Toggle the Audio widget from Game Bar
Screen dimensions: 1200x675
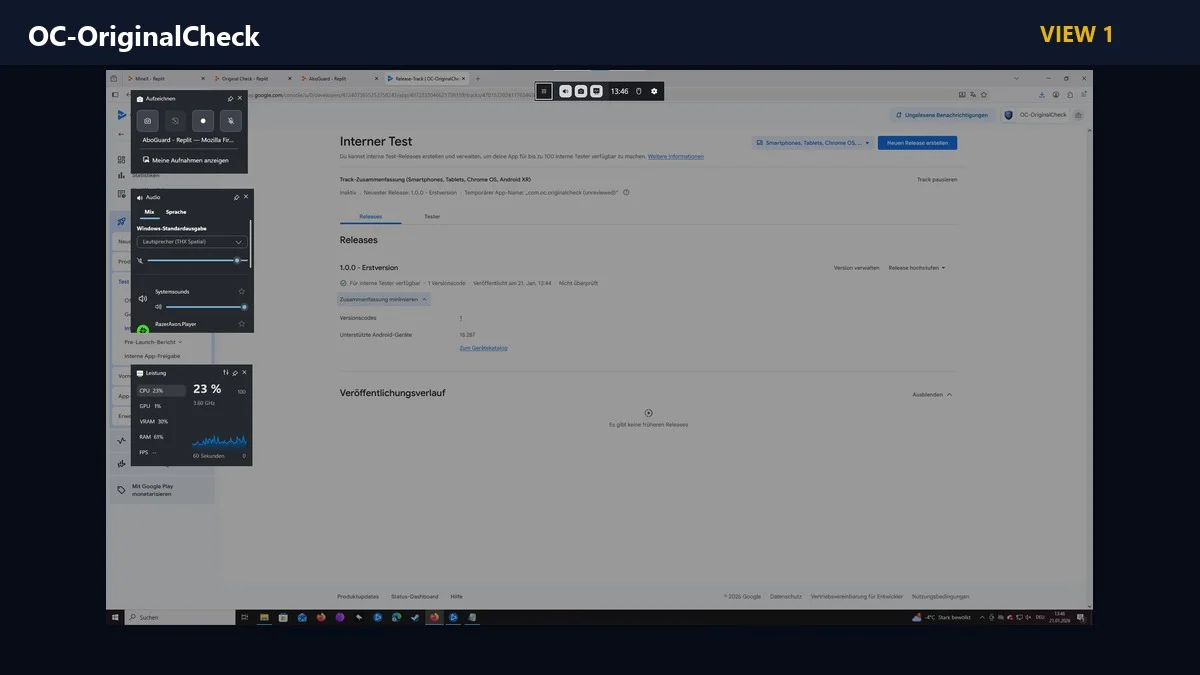pyautogui.click(x=566, y=91)
